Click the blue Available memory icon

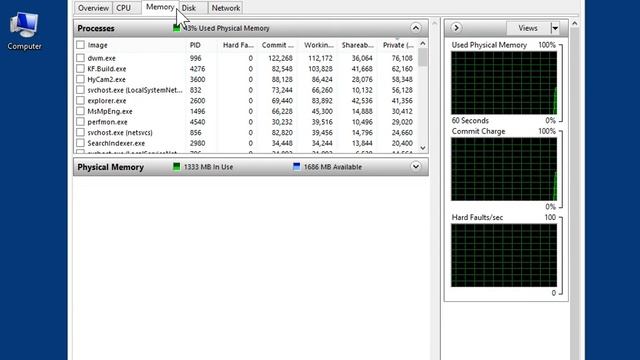(x=296, y=167)
